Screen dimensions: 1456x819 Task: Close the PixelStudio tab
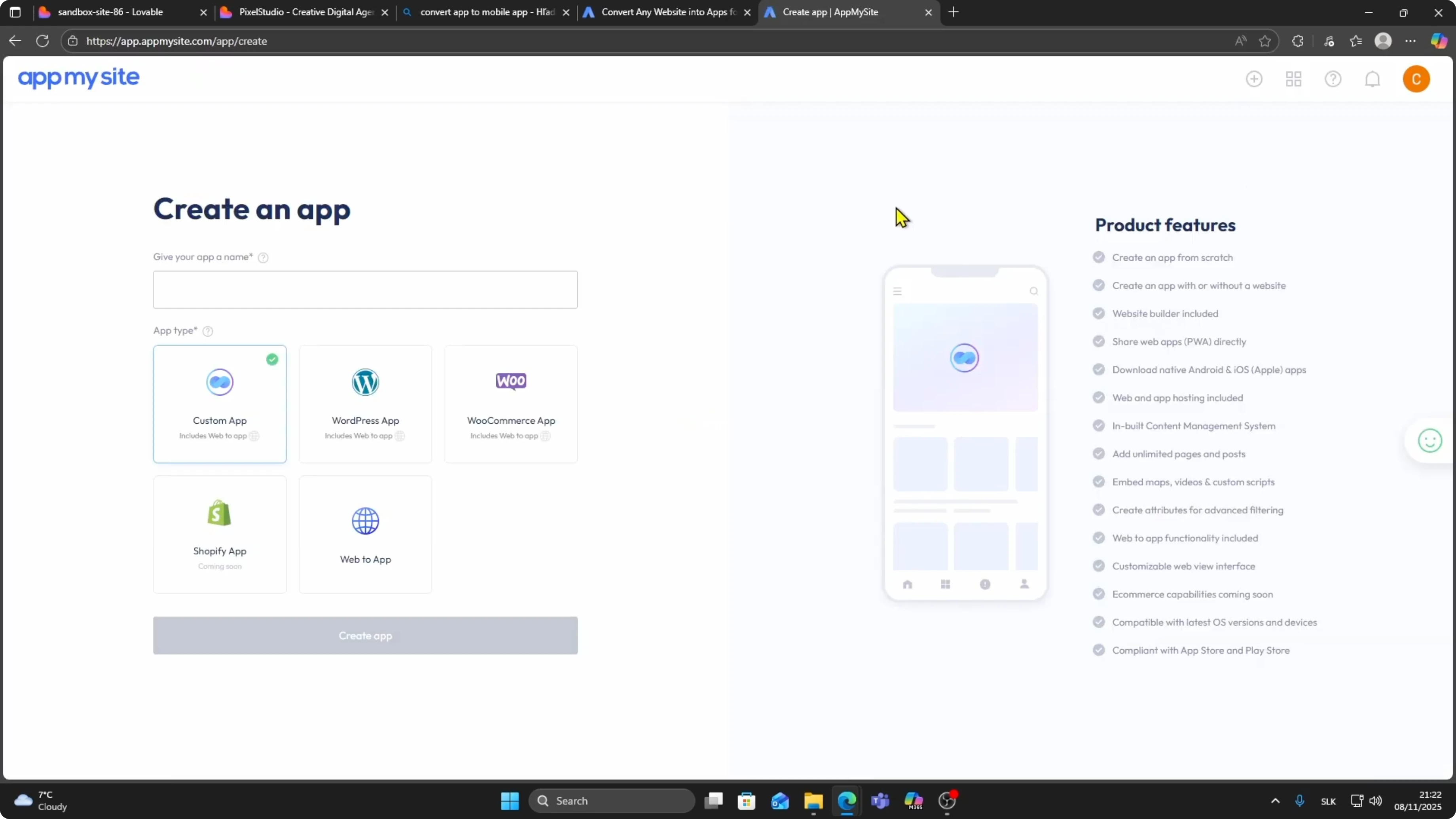tap(385, 12)
